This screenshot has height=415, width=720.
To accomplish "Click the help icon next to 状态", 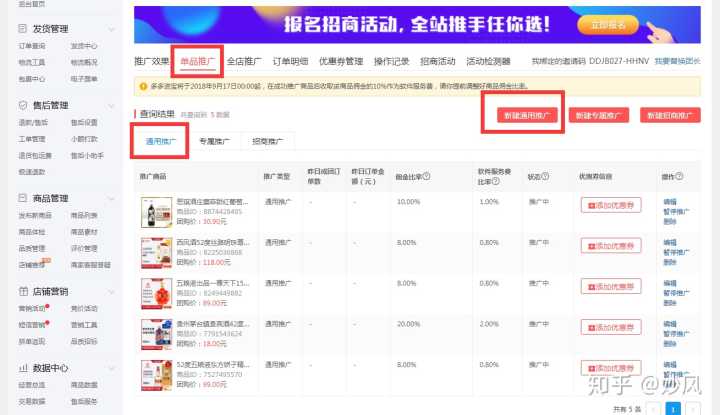I will pyautogui.click(x=545, y=176).
